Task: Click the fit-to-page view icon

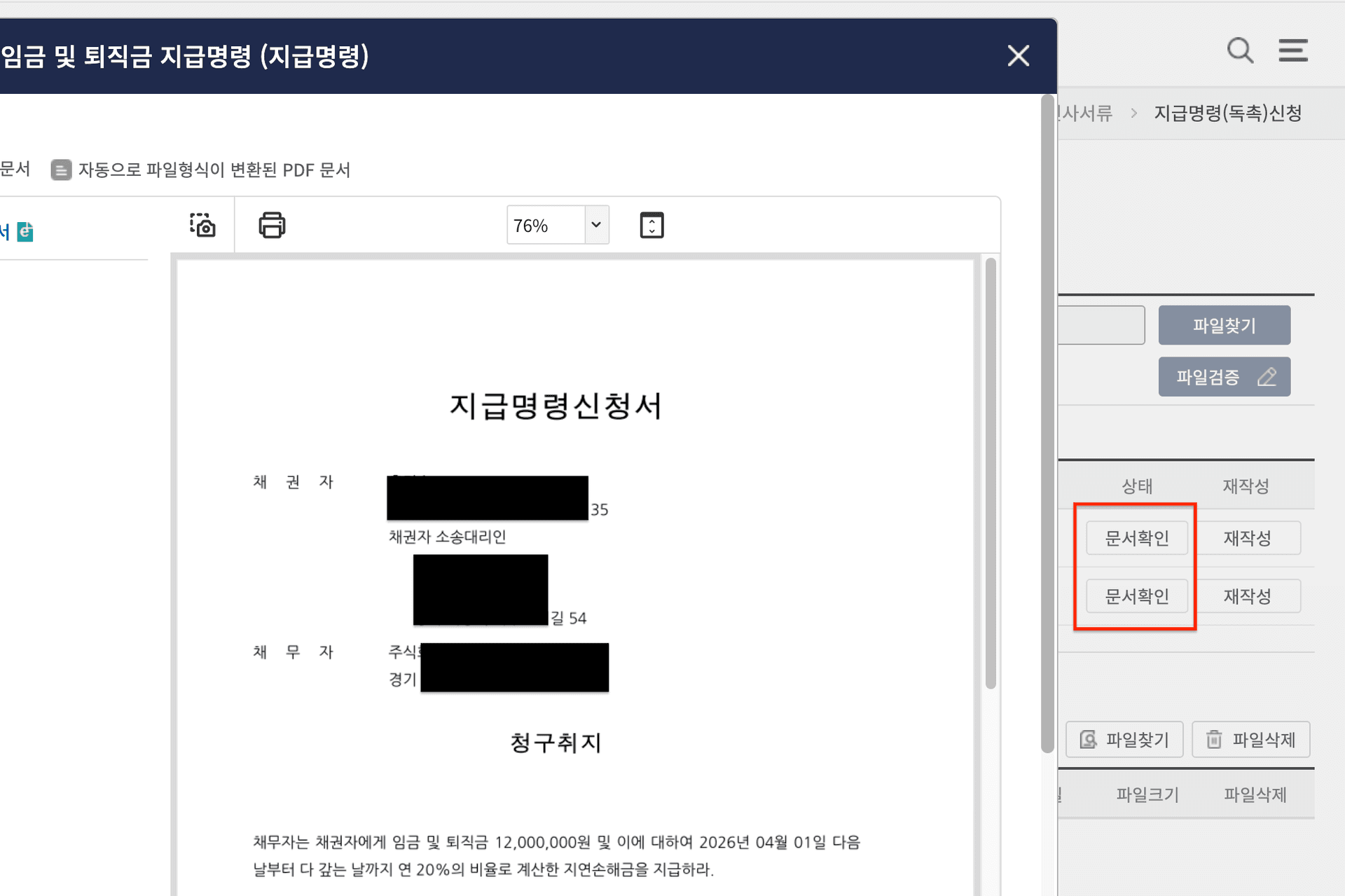Action: [651, 225]
